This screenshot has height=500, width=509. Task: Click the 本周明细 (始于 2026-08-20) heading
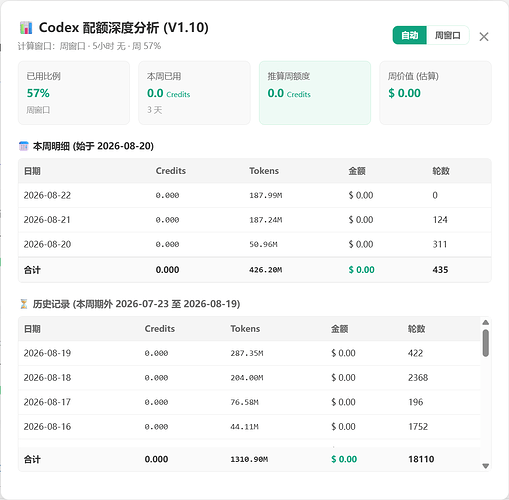[x=93, y=146]
